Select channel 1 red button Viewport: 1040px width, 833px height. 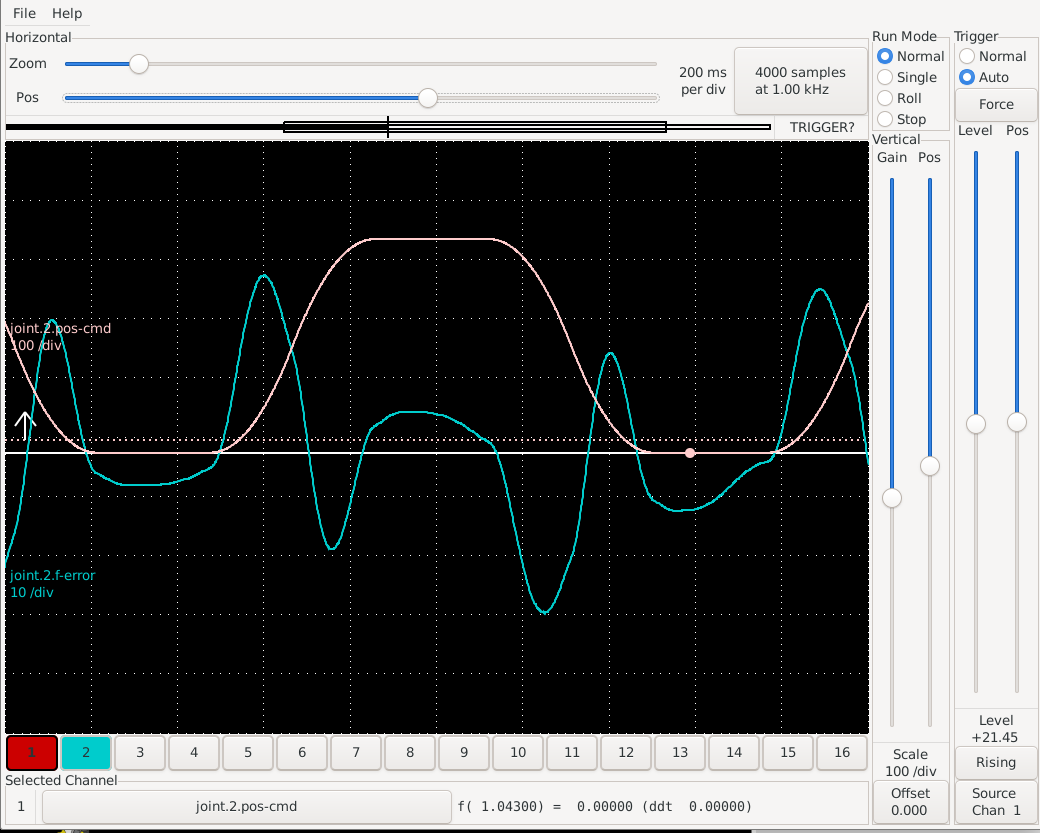32,753
